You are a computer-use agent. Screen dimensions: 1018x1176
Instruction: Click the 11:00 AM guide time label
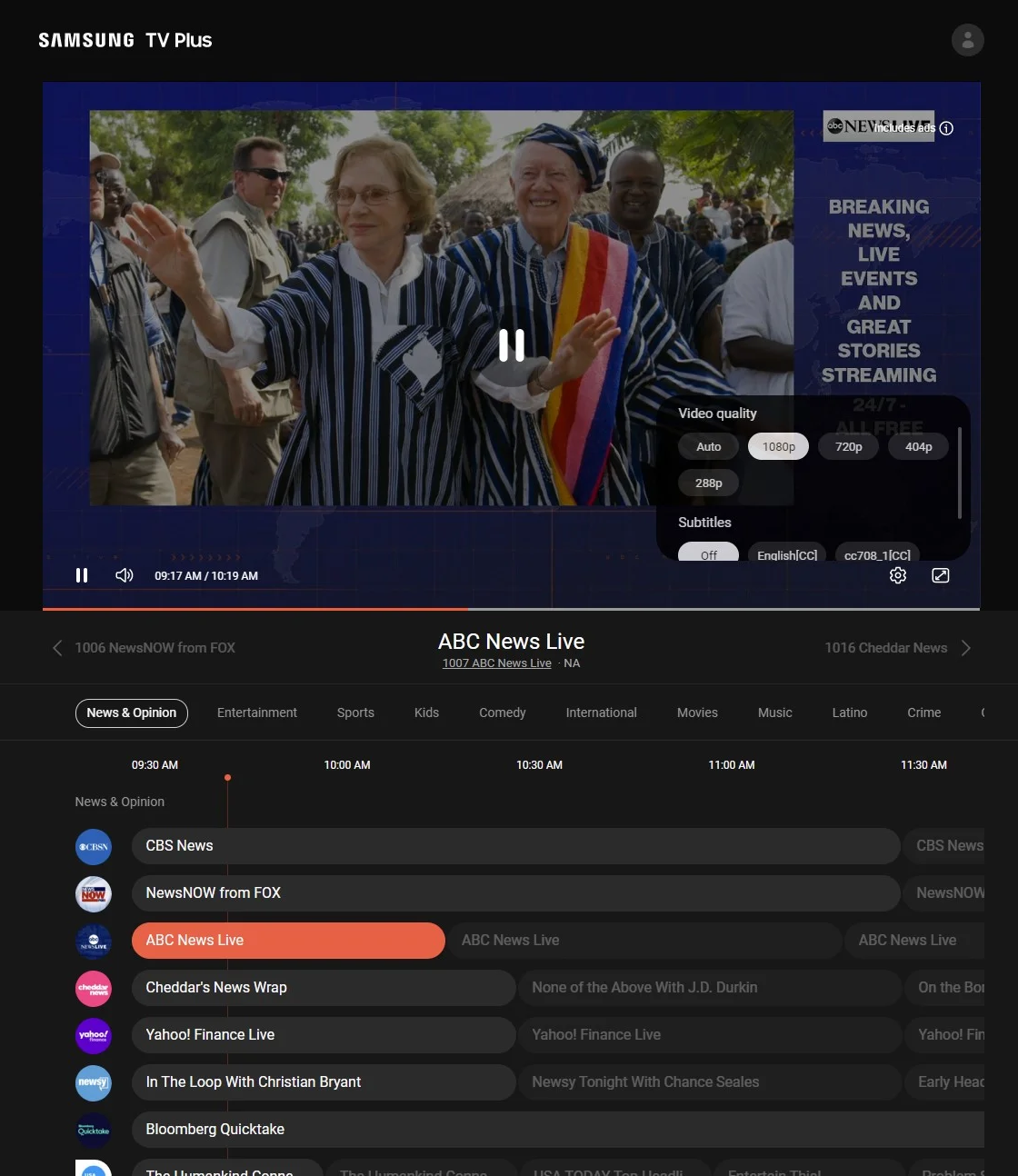pyautogui.click(x=732, y=765)
